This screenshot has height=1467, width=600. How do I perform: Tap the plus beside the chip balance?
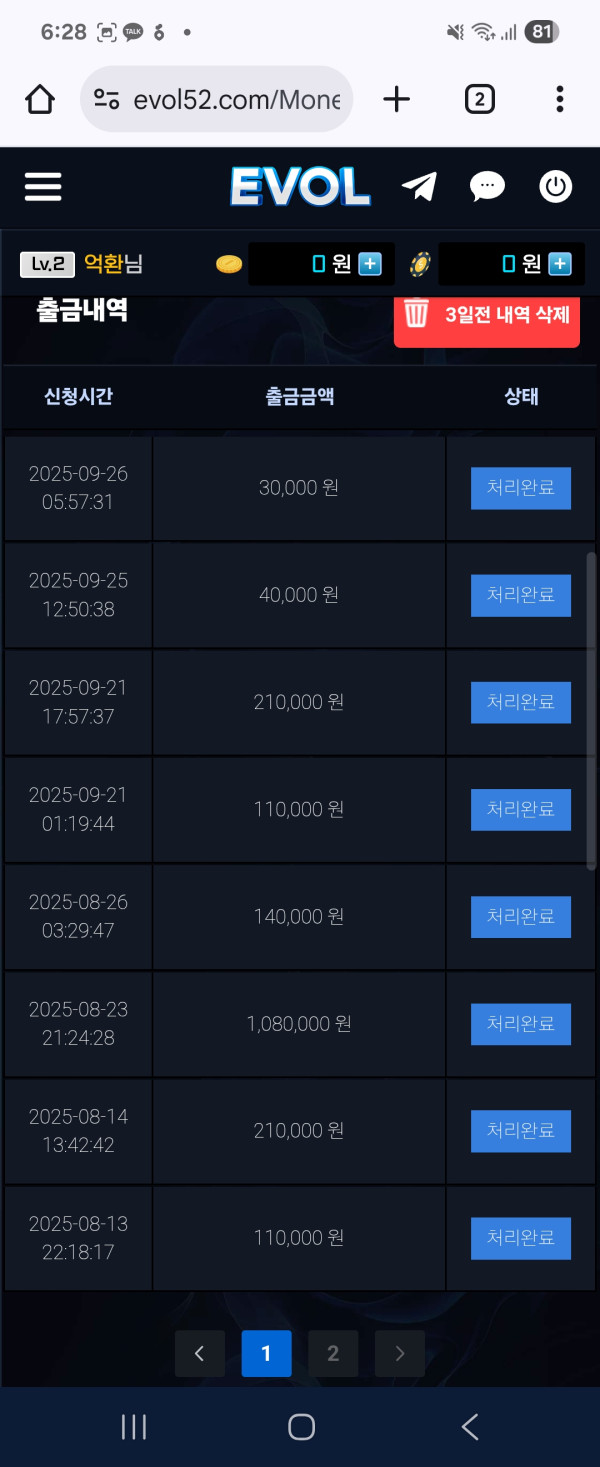pos(560,264)
